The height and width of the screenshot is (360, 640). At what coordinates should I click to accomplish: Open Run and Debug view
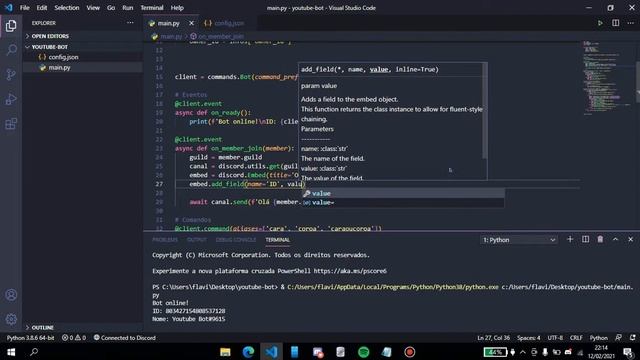tap(11, 99)
